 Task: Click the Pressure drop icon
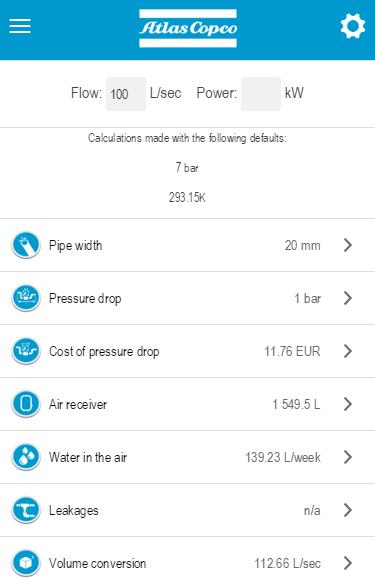(26, 298)
